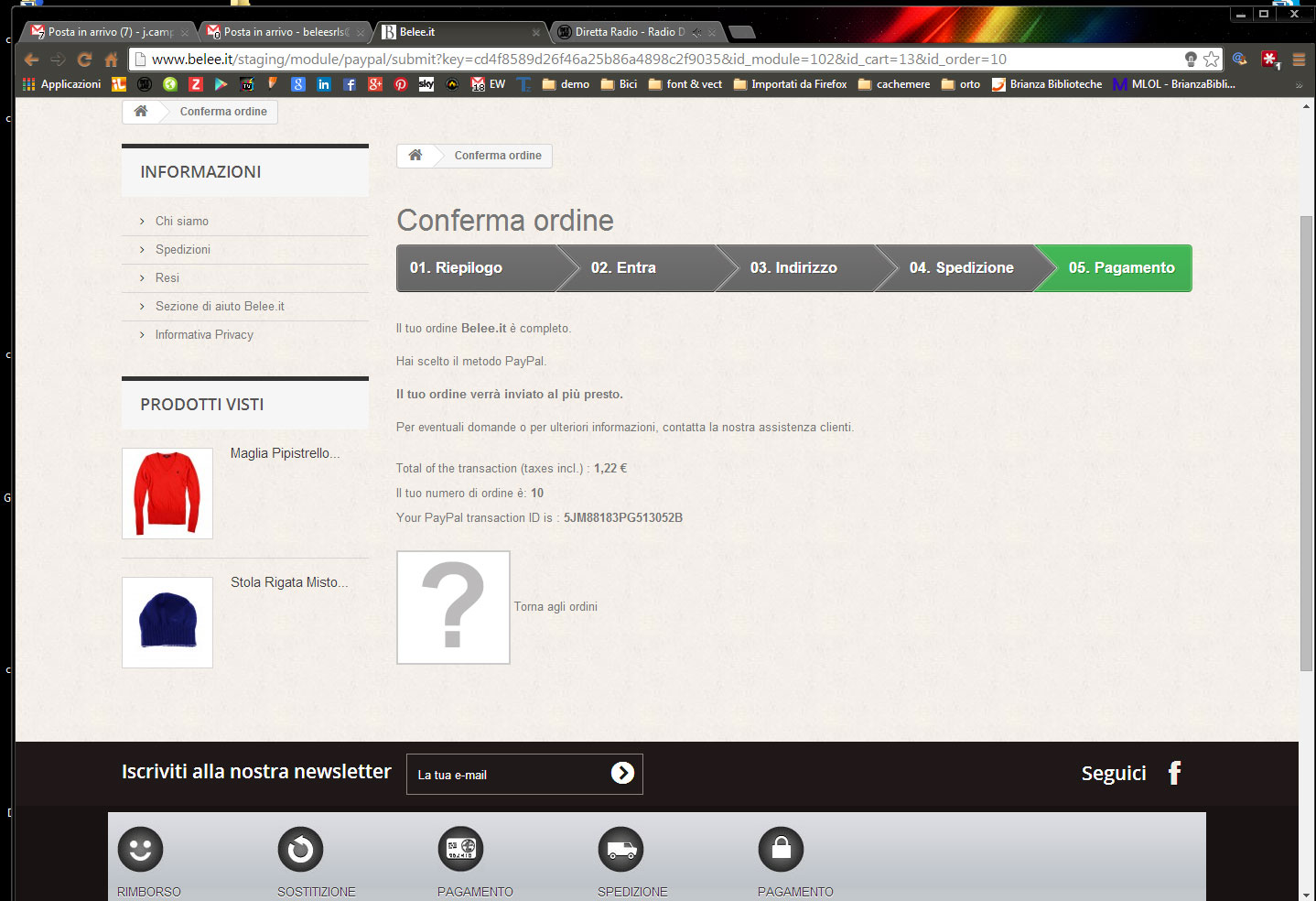1316x901 pixels.
Task: Open the Google+ bookmark icon
Action: pos(375,84)
